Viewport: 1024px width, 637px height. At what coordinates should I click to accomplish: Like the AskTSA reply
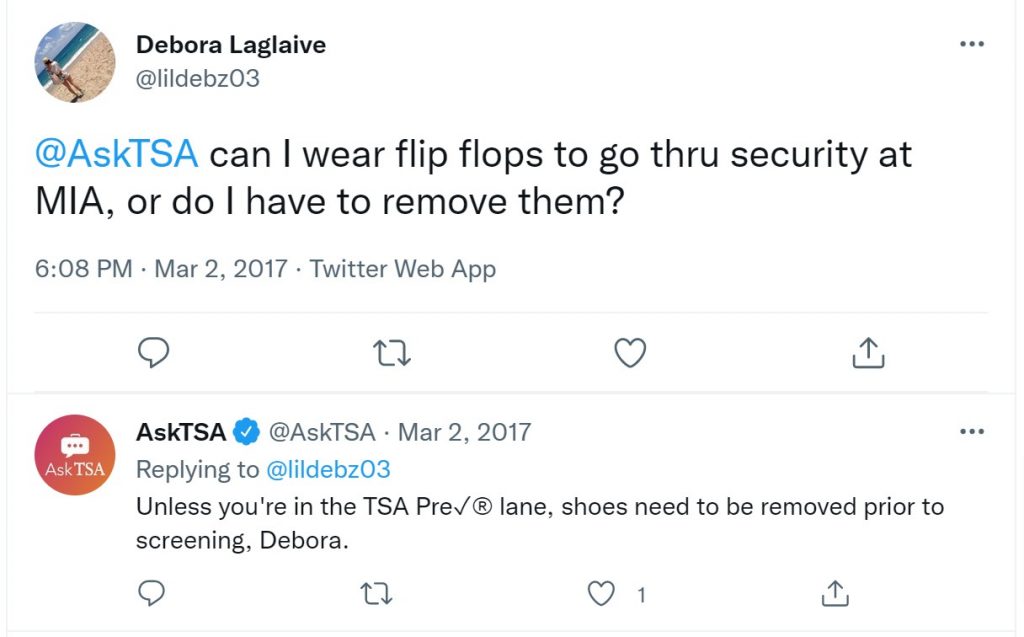click(601, 594)
